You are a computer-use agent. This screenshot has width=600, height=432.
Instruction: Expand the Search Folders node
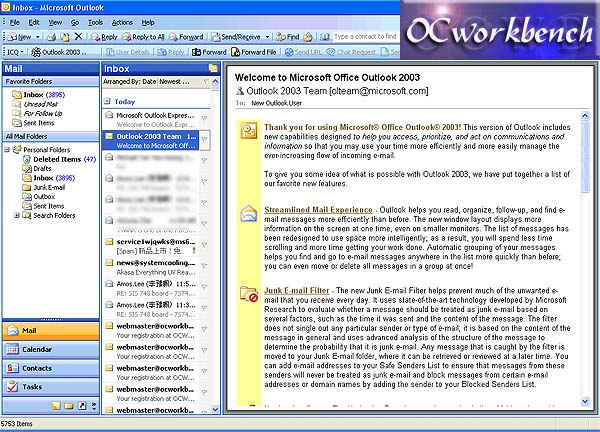pyautogui.click(x=16, y=215)
